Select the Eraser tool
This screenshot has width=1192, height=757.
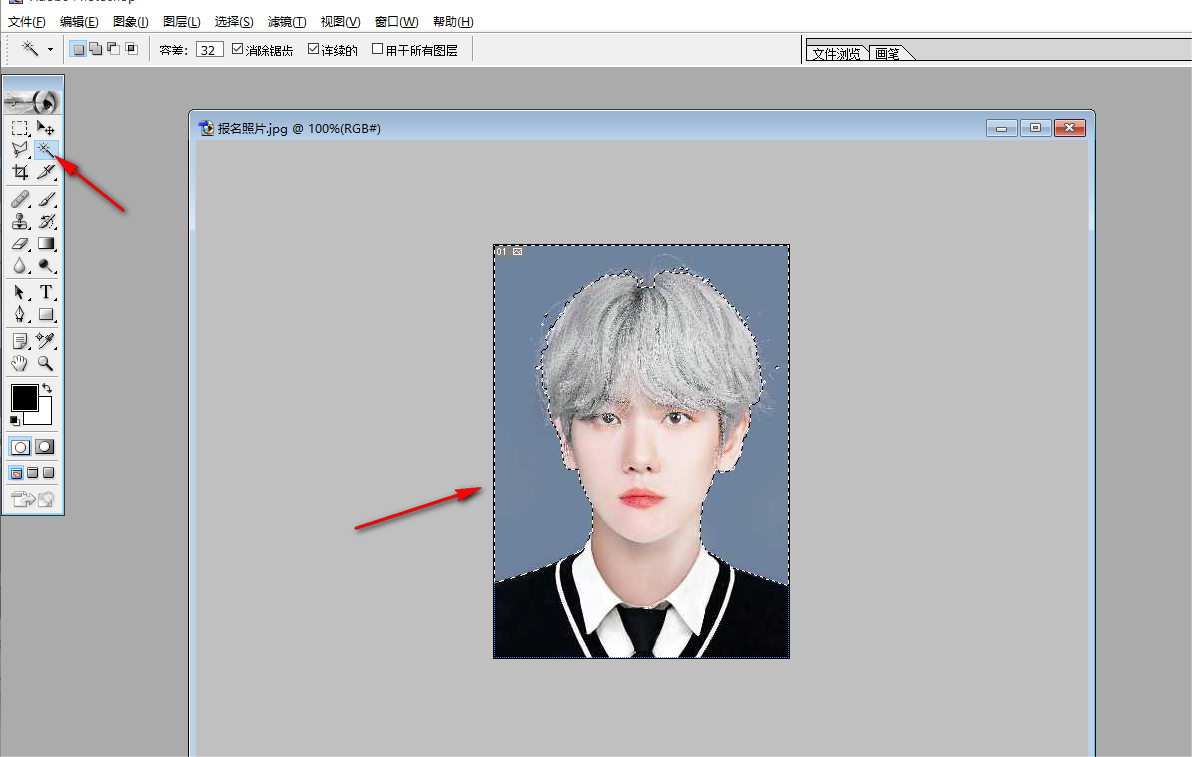19,243
